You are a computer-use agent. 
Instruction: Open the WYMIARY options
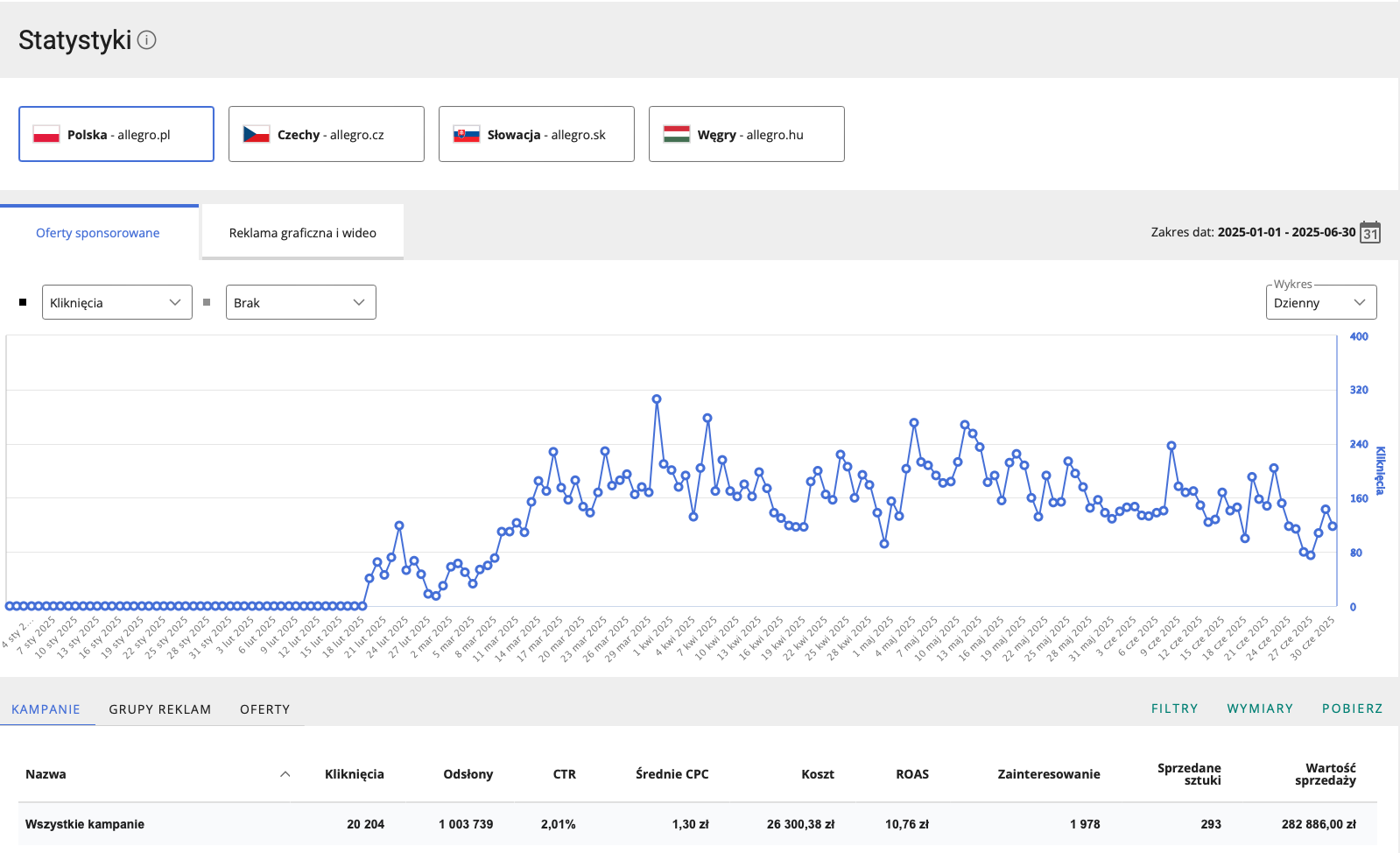tap(1260, 708)
